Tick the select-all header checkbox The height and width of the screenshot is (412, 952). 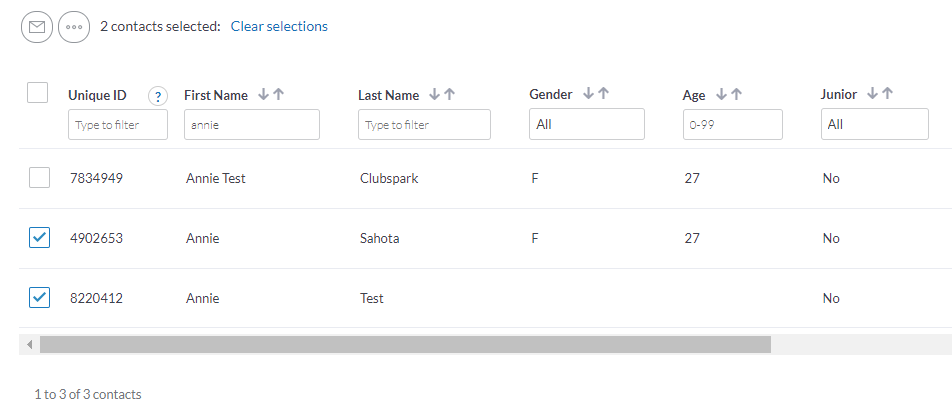click(38, 93)
